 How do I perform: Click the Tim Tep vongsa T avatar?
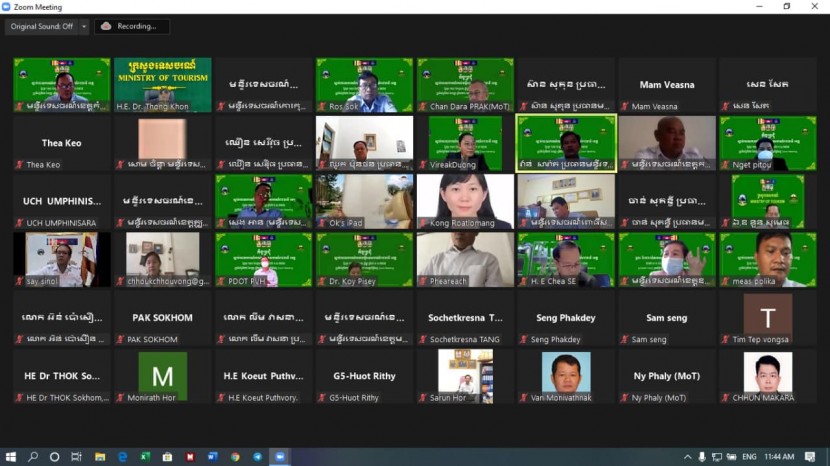(768, 318)
